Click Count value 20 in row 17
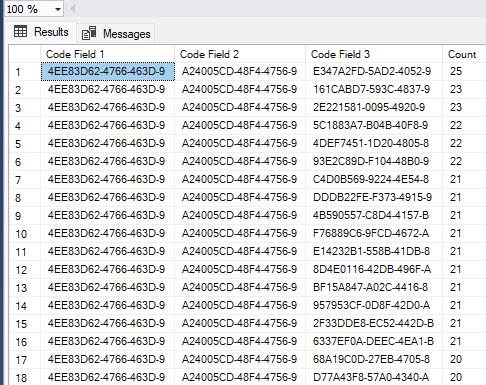This screenshot has height=385, width=486. [464, 359]
